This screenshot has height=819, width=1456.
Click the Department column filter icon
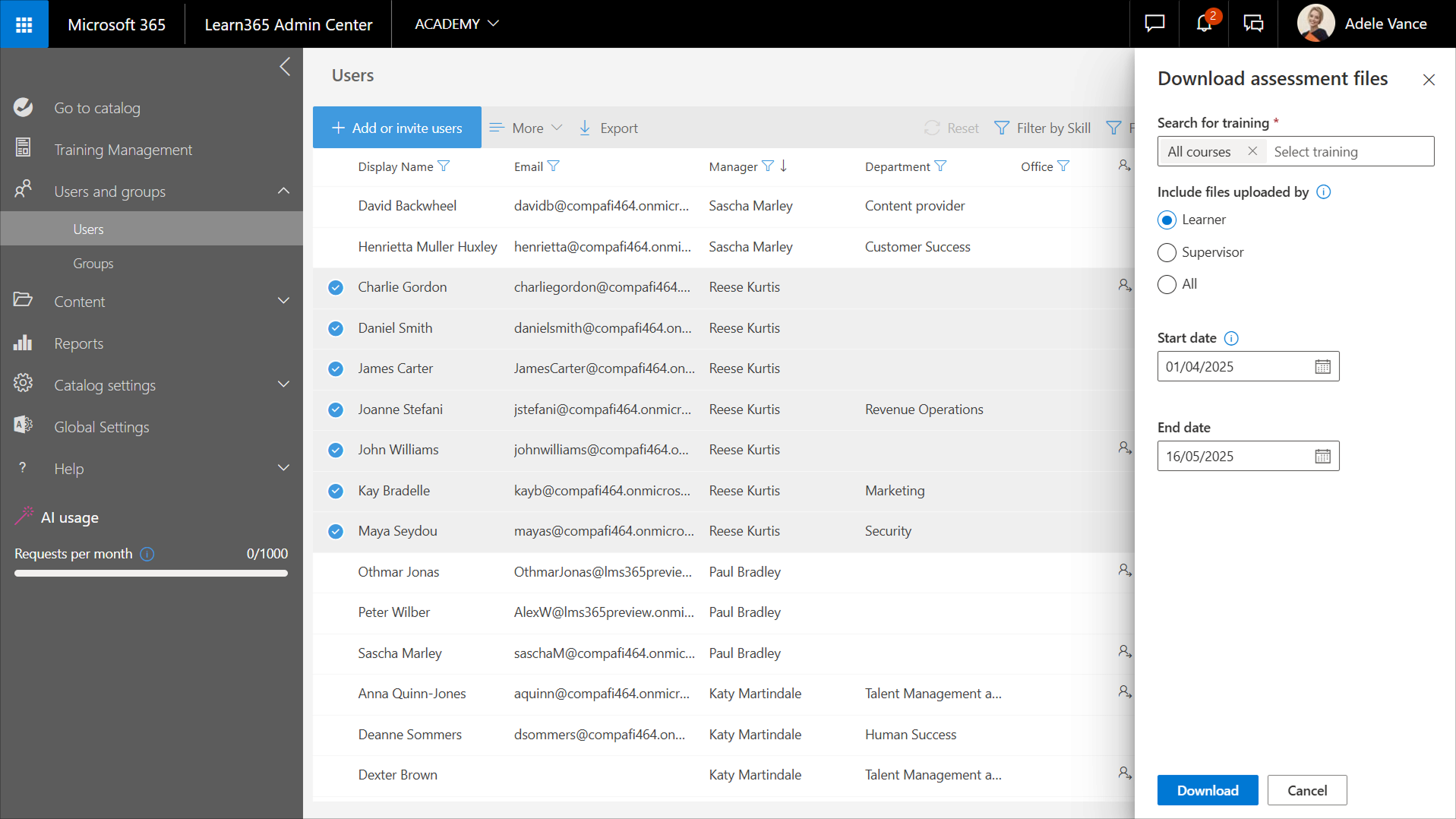click(x=940, y=166)
